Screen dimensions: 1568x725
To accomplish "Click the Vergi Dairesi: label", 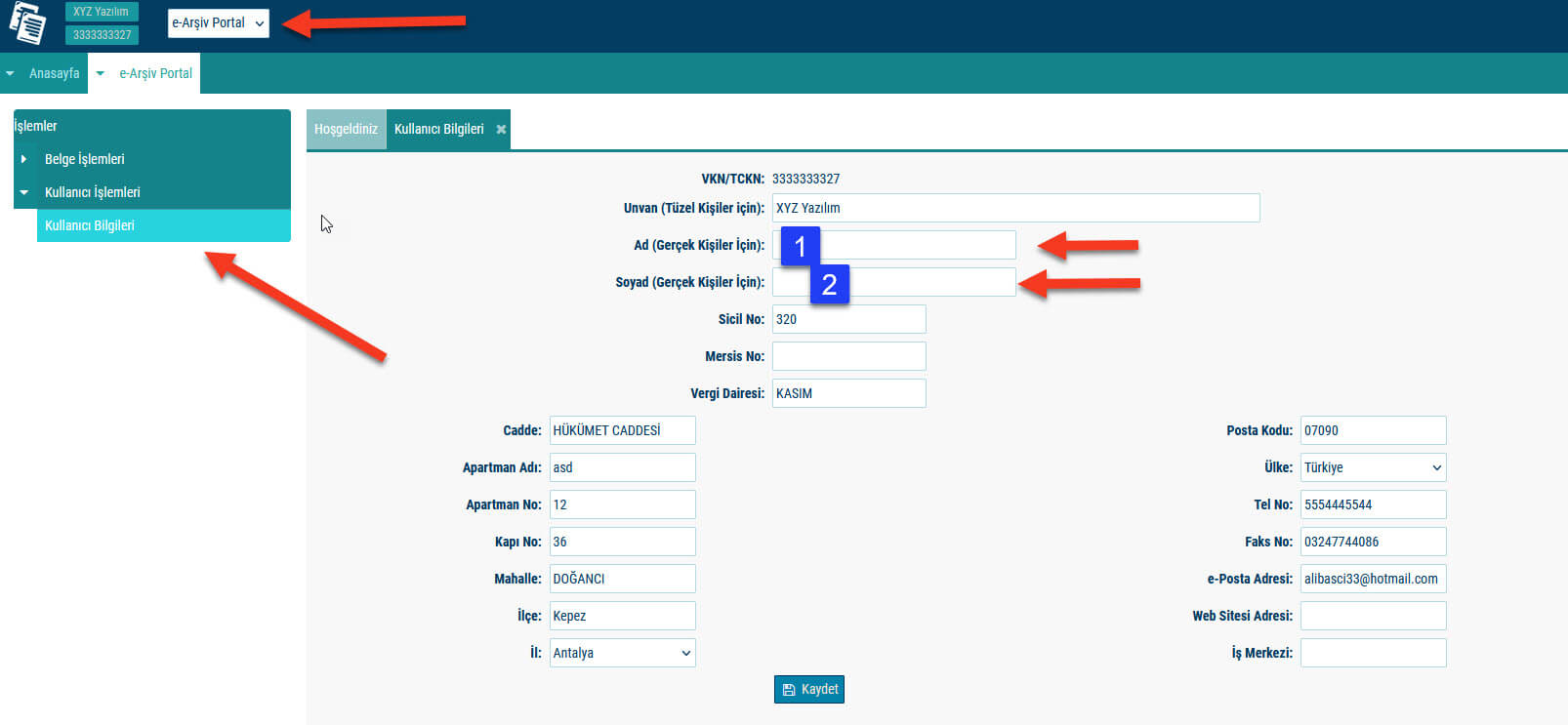I will point(727,393).
